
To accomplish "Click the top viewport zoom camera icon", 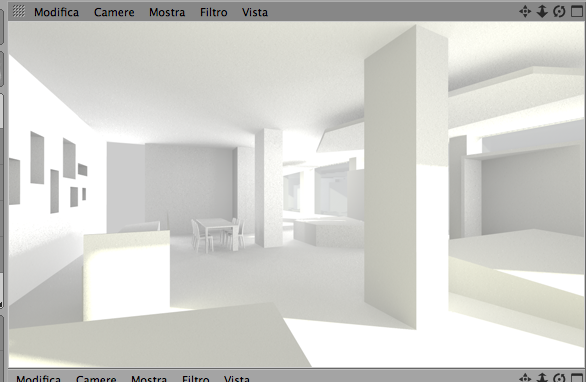I will (542, 12).
